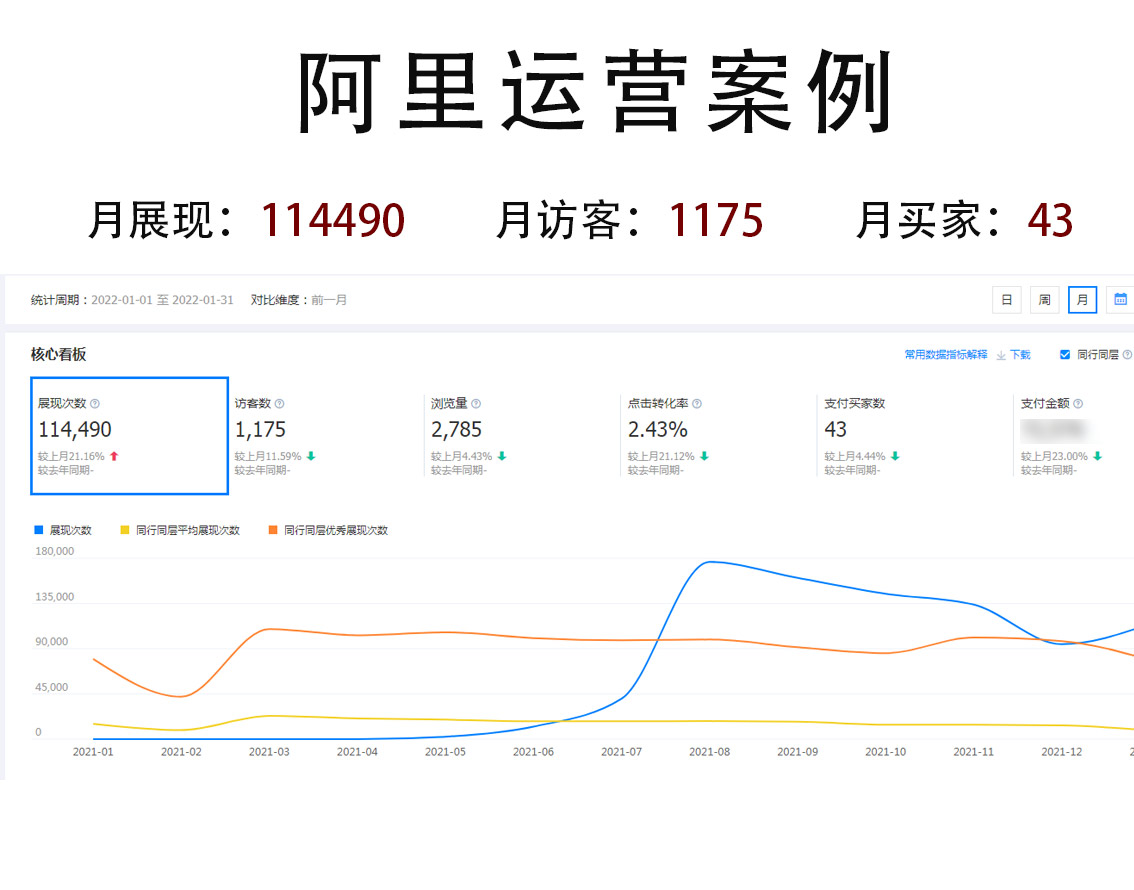1134x890 pixels.
Task: Click the 2,785 page views value
Action: [456, 429]
